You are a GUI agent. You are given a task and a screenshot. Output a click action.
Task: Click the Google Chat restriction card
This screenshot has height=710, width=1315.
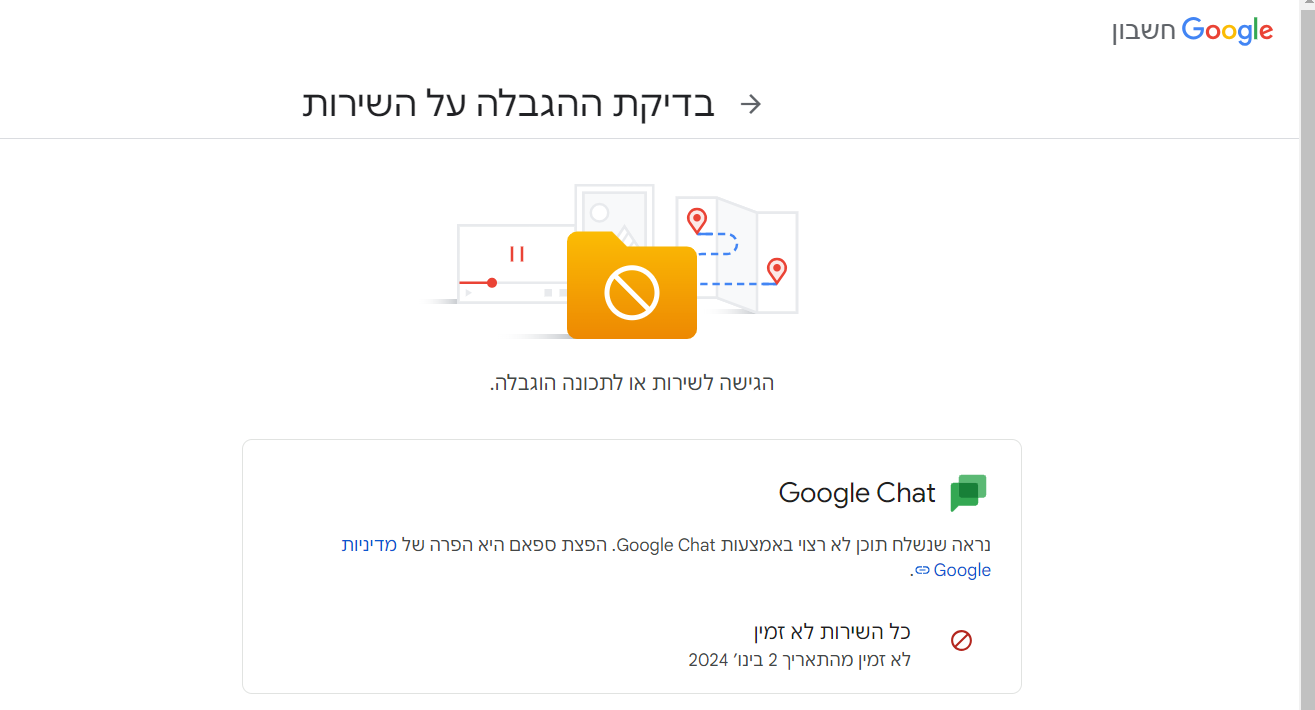click(630, 565)
